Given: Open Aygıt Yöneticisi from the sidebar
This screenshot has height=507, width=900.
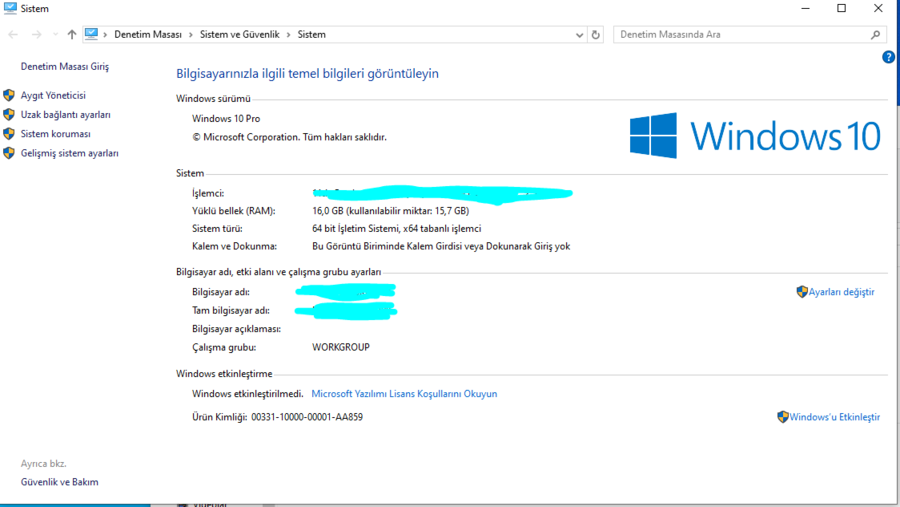Looking at the screenshot, I should coord(53,95).
